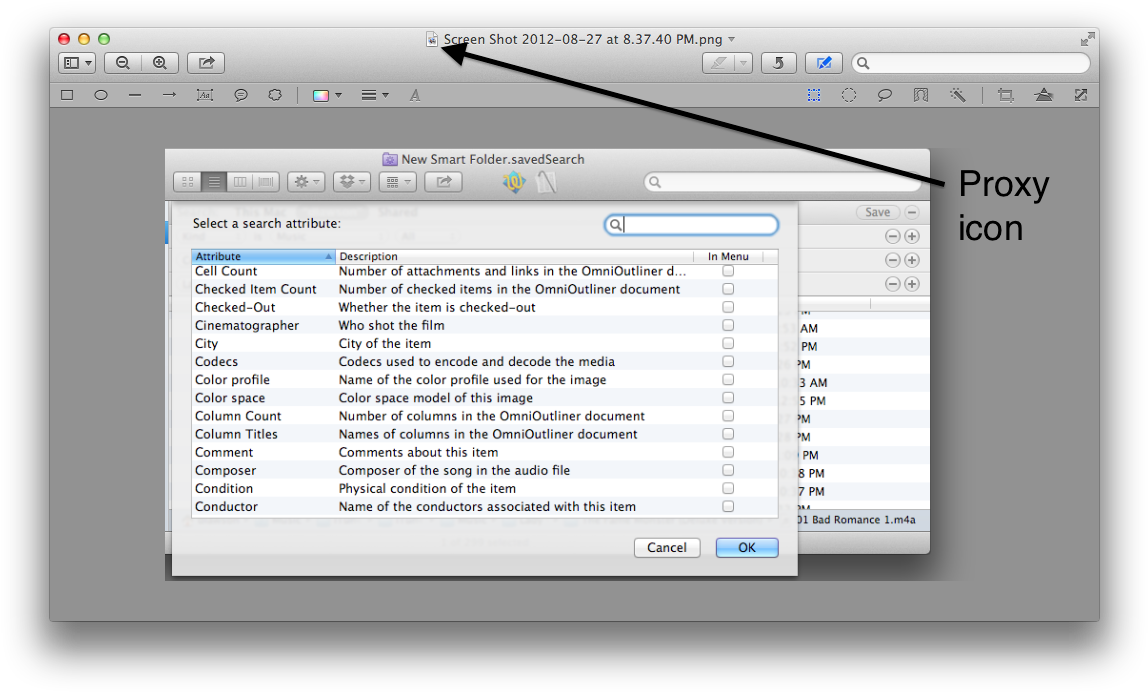Click the 1Password icon in Finder toolbar
The height and width of the screenshot is (692, 1148).
tap(513, 181)
